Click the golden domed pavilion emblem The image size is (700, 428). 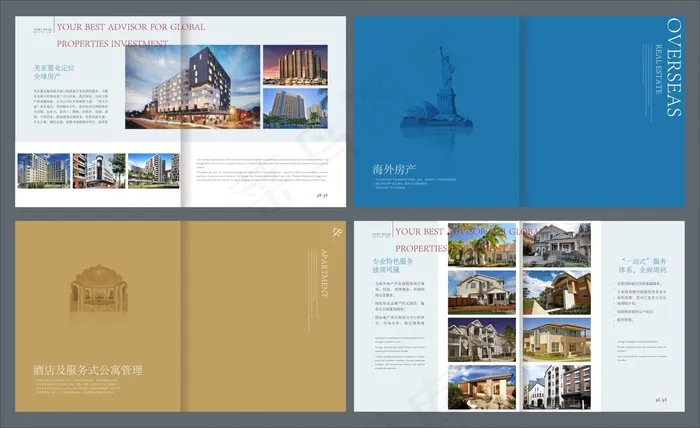point(99,289)
